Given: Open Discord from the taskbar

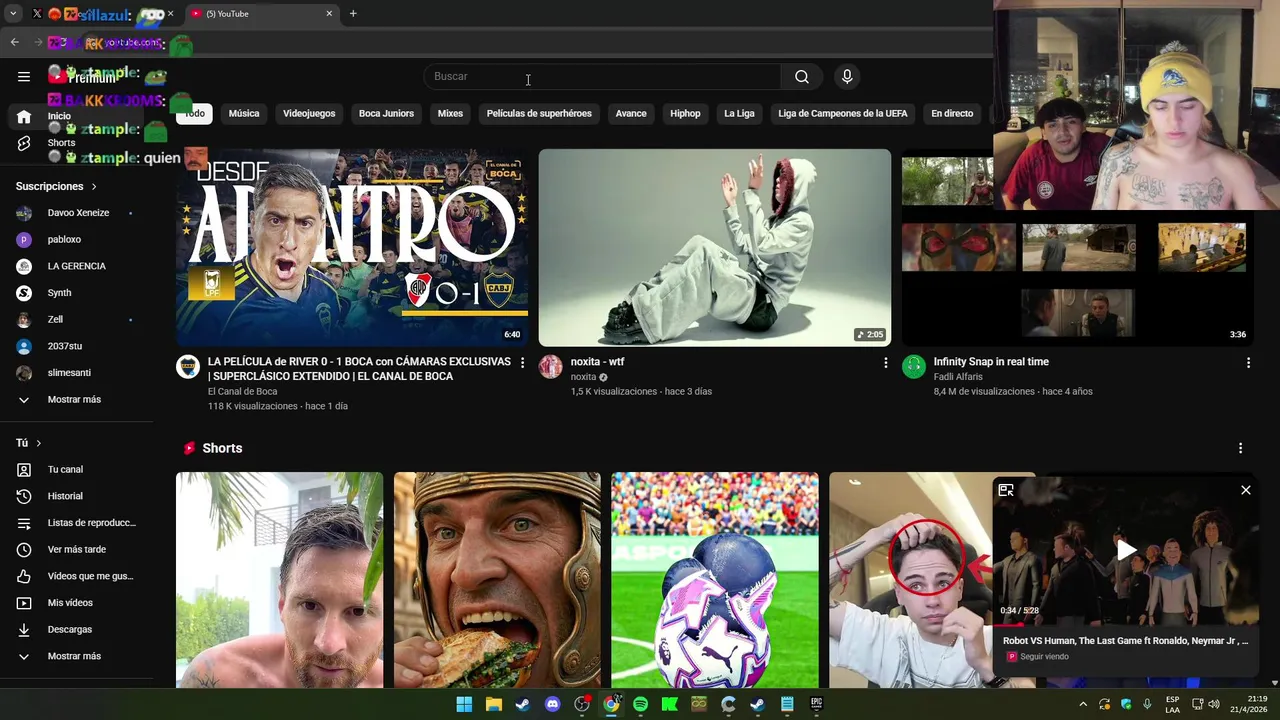Looking at the screenshot, I should pyautogui.click(x=552, y=704).
